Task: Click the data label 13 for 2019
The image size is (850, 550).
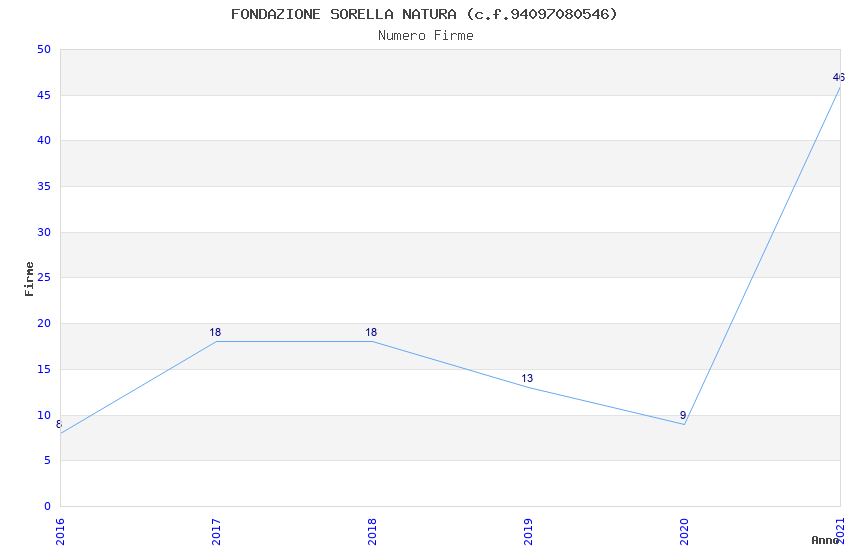Action: point(527,378)
